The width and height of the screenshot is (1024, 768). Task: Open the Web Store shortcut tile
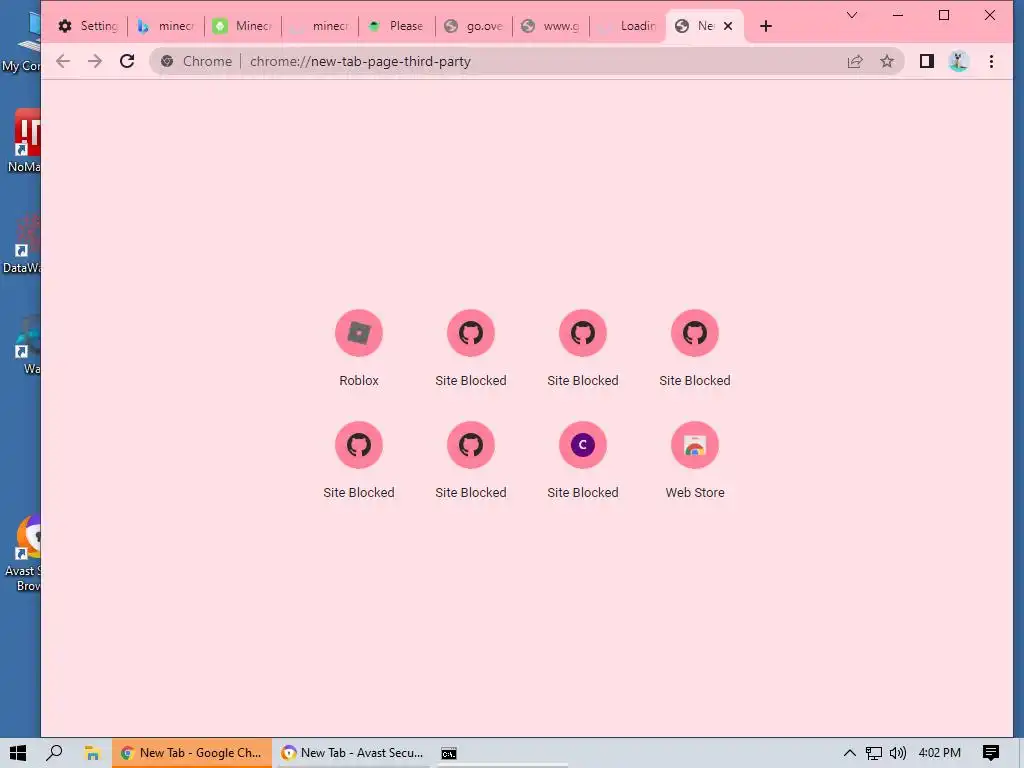coord(694,460)
